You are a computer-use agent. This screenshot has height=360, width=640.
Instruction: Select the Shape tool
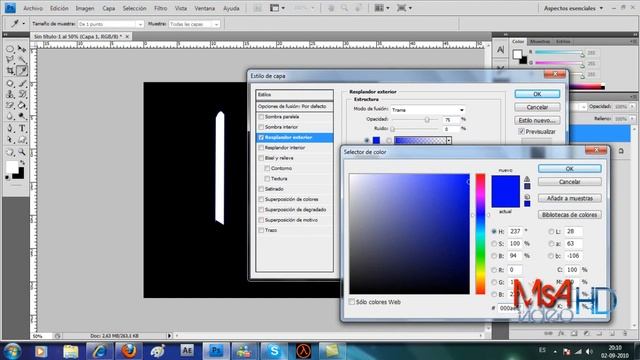point(22,140)
